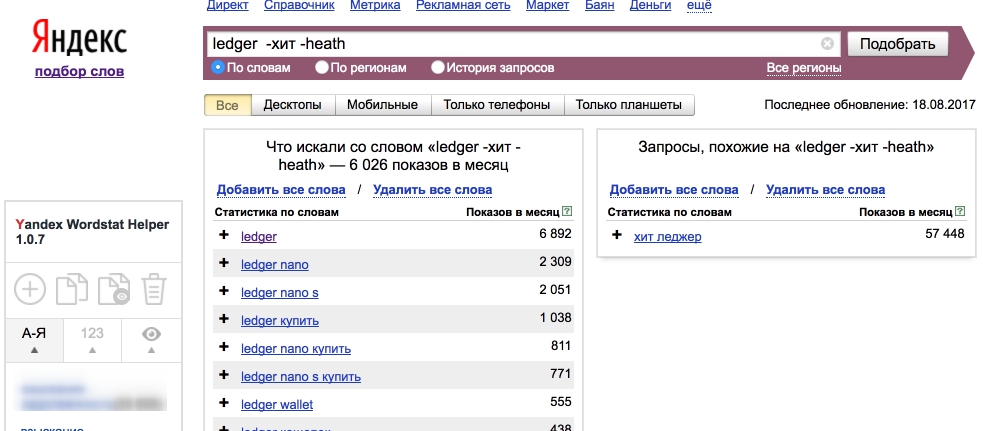Add 'хит леджер' via its plus icon
Image resolution: width=983 pixels, height=431 pixels.
point(617,235)
